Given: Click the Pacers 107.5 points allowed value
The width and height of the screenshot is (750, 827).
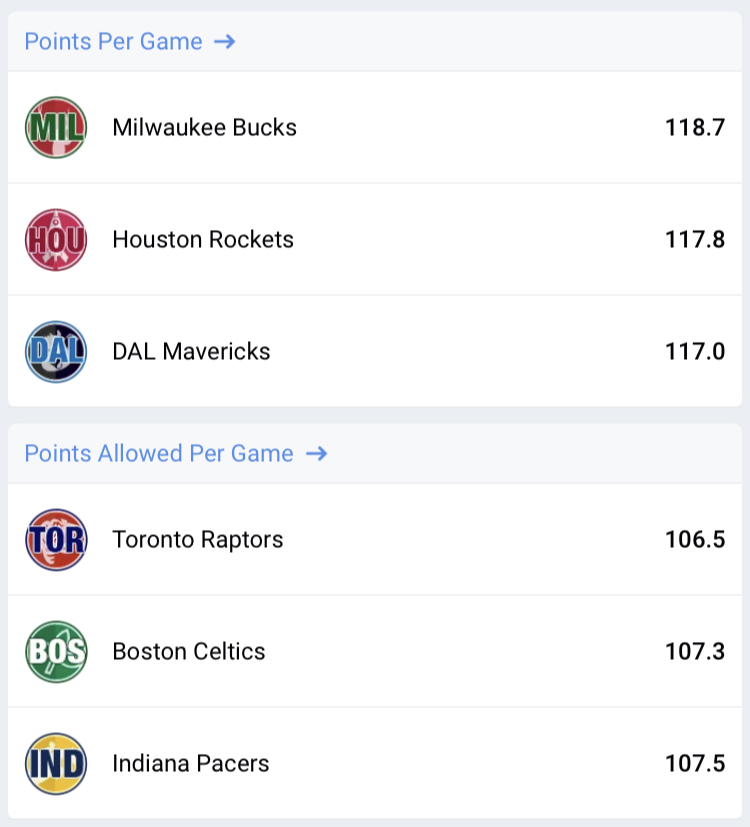Looking at the screenshot, I should coord(694,764).
